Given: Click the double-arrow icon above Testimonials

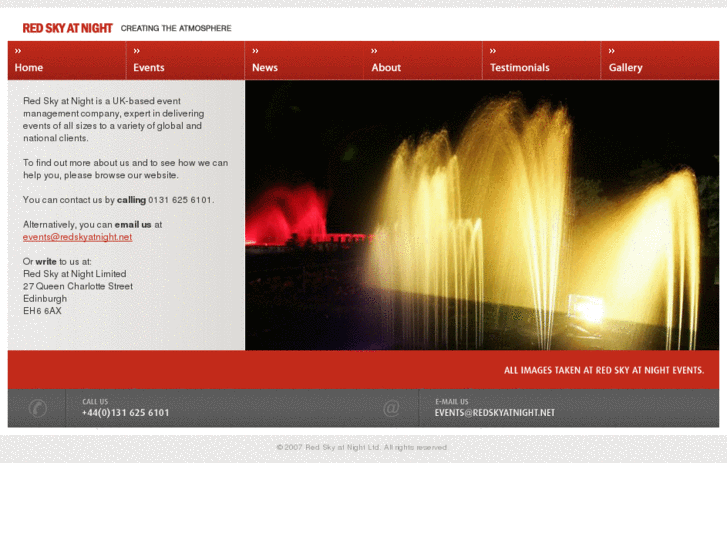Looking at the screenshot, I should tap(493, 51).
